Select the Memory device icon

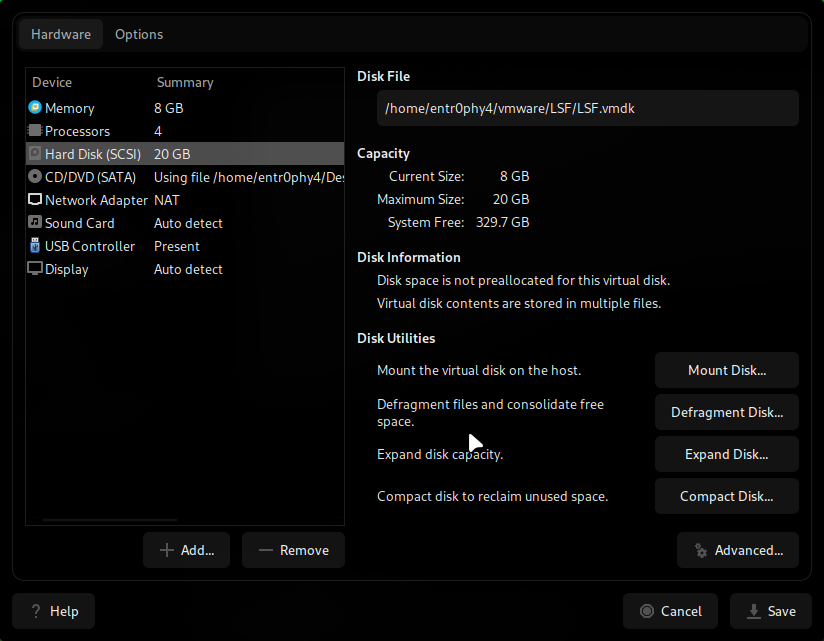pyautogui.click(x=33, y=108)
